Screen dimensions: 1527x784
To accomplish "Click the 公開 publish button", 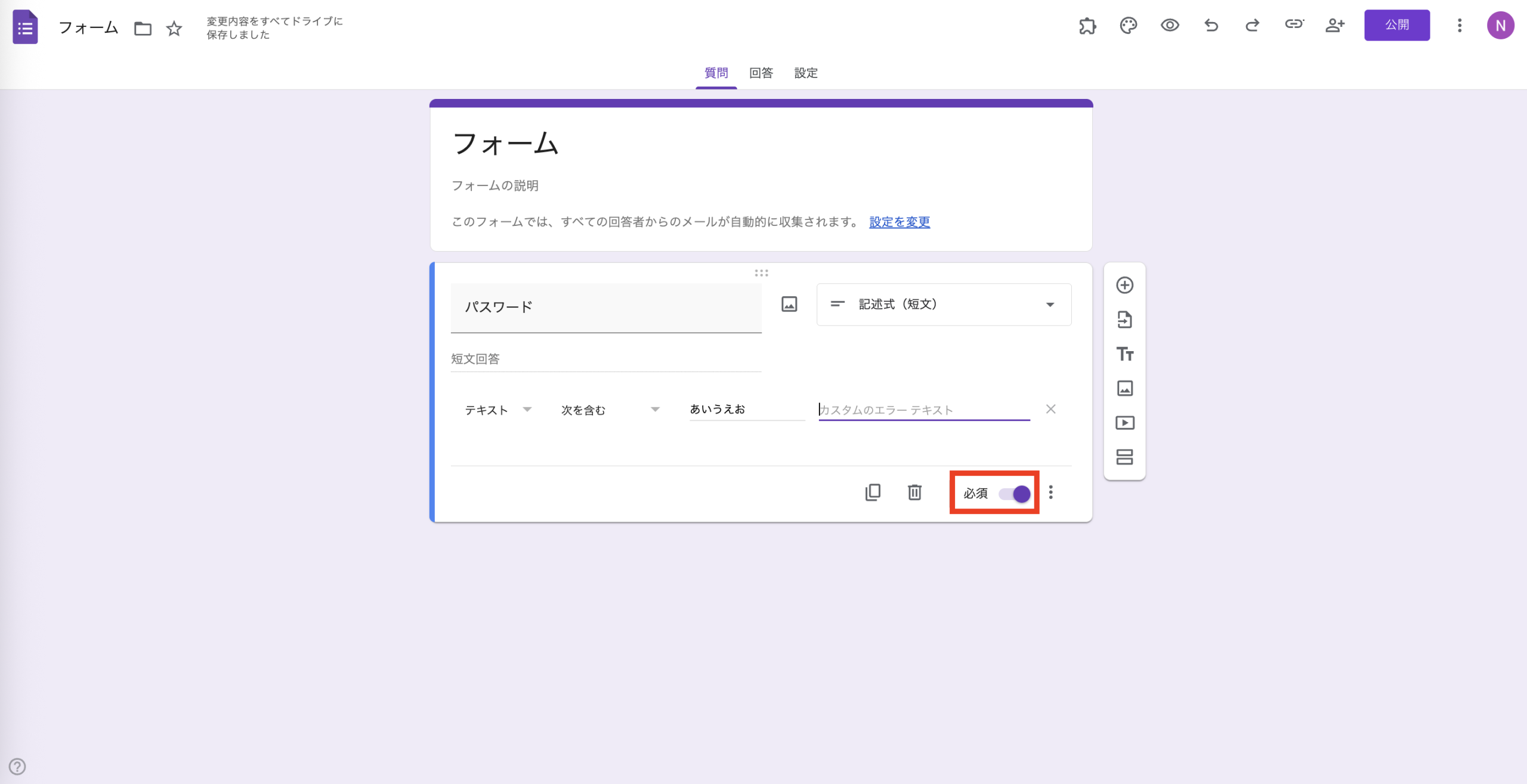I will 1396,25.
